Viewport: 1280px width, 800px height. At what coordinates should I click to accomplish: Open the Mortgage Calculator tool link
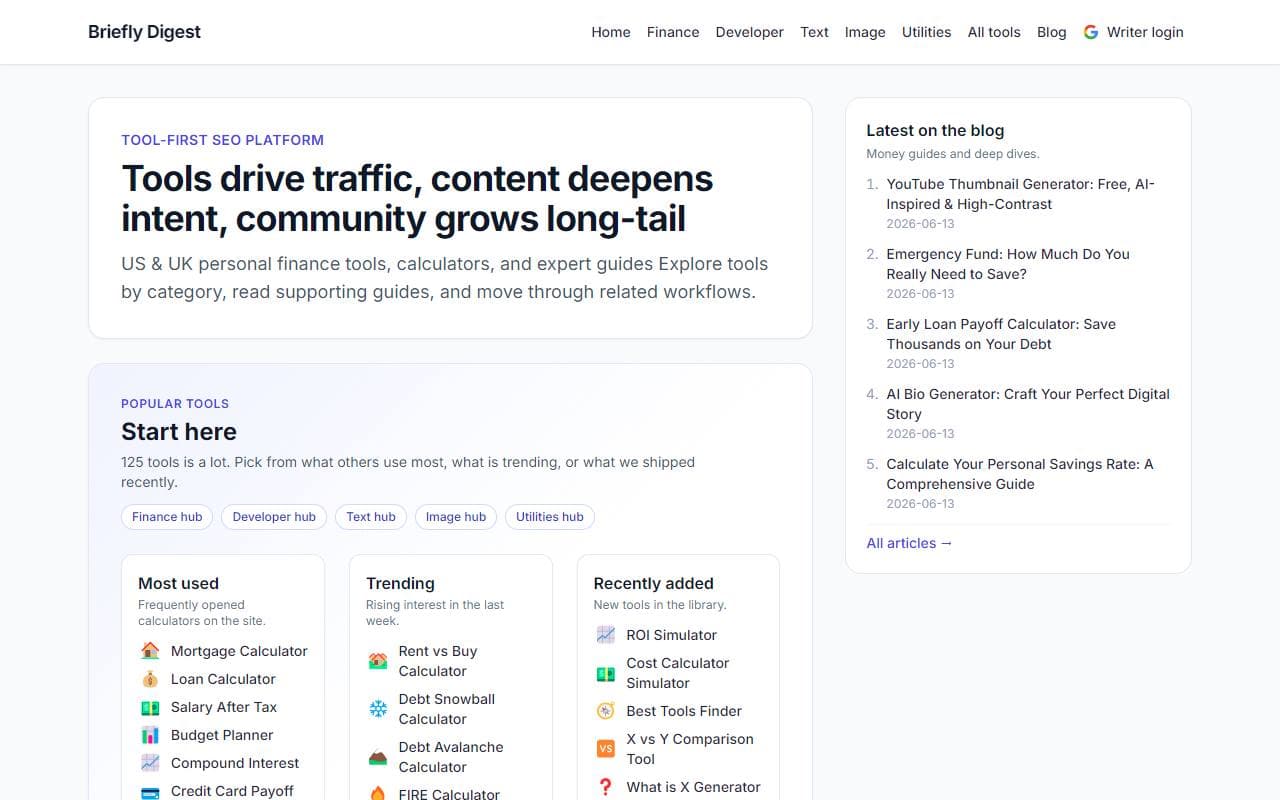239,651
